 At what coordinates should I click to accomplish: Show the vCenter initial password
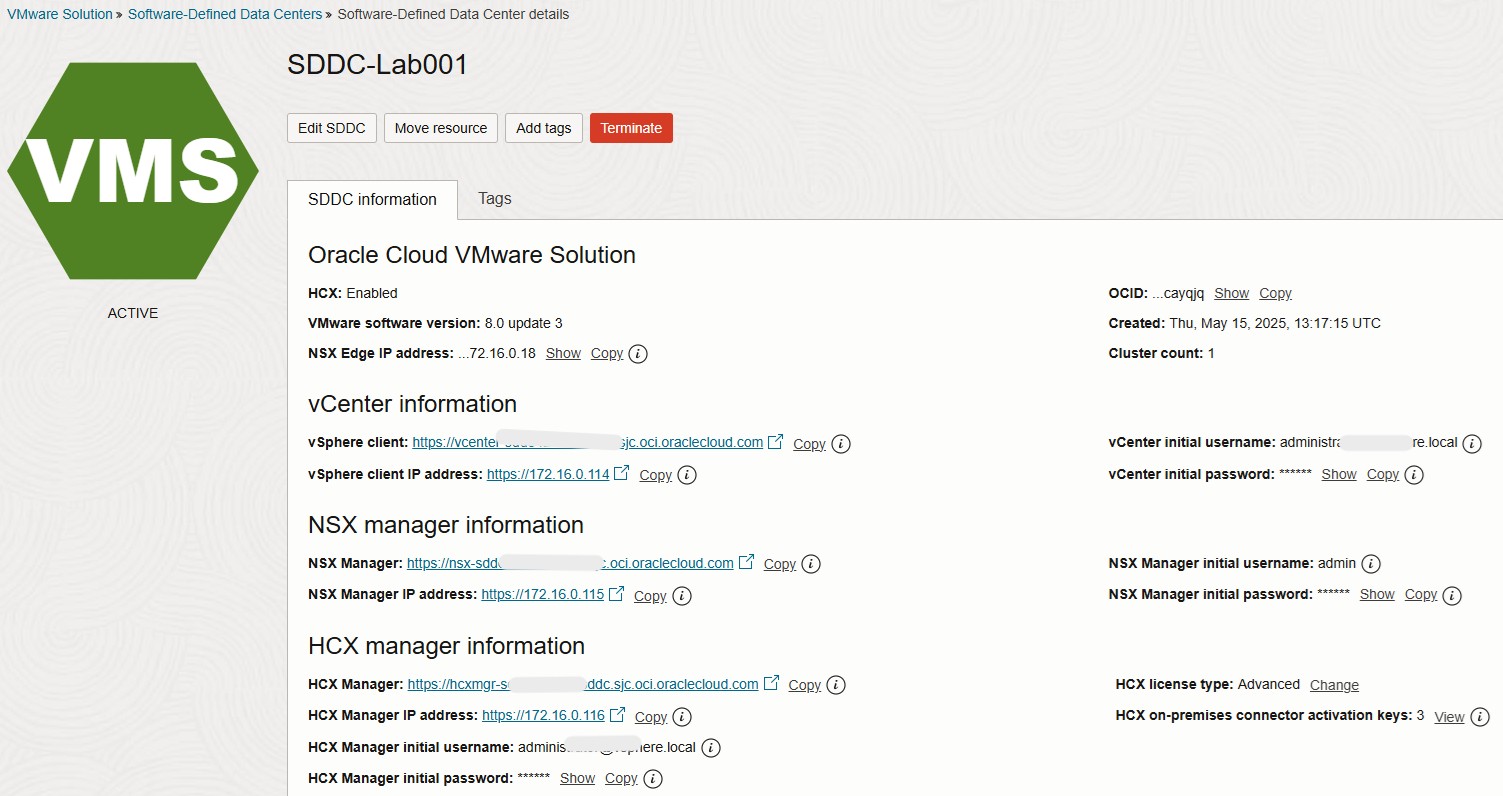click(x=1339, y=474)
